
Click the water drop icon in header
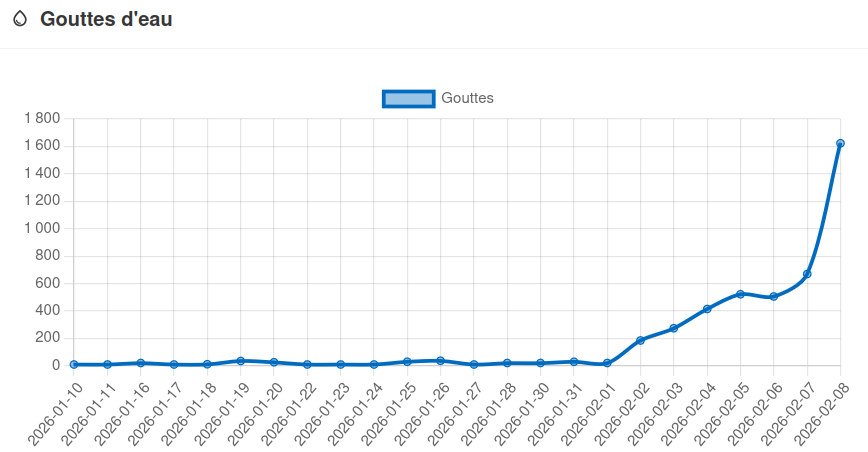tap(20, 20)
